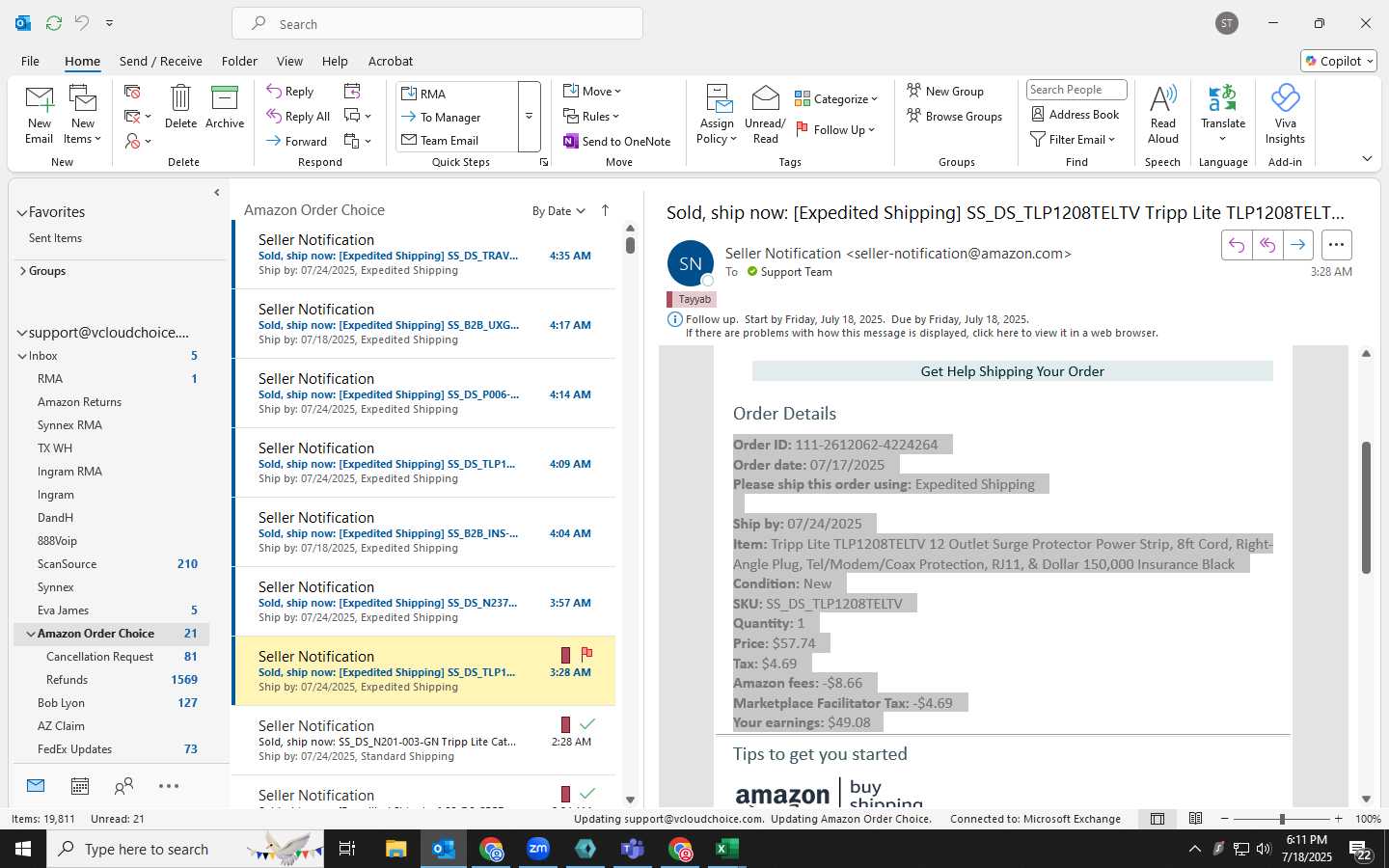
Task: Open the Copilot dropdown
Action: 1339,61
